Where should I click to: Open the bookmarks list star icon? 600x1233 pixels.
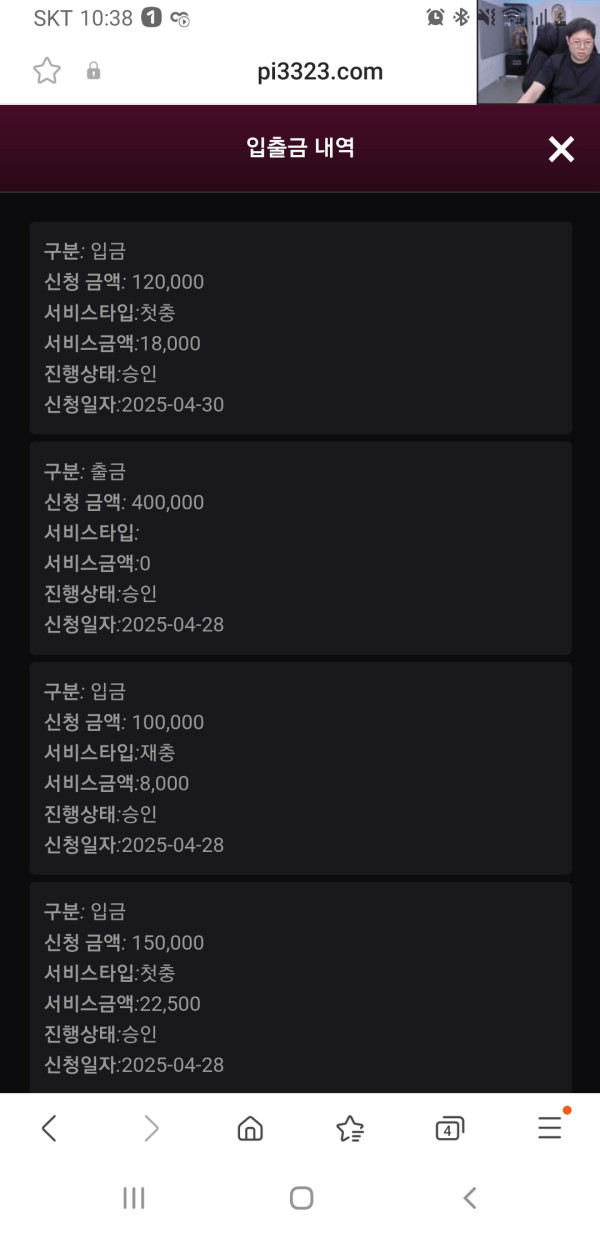pyautogui.click(x=350, y=1129)
